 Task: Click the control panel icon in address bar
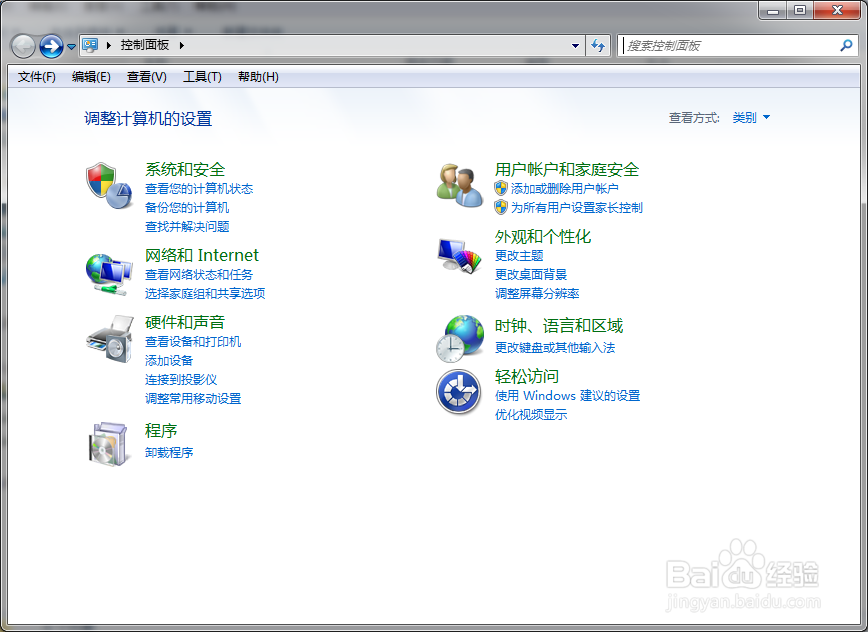[90, 45]
